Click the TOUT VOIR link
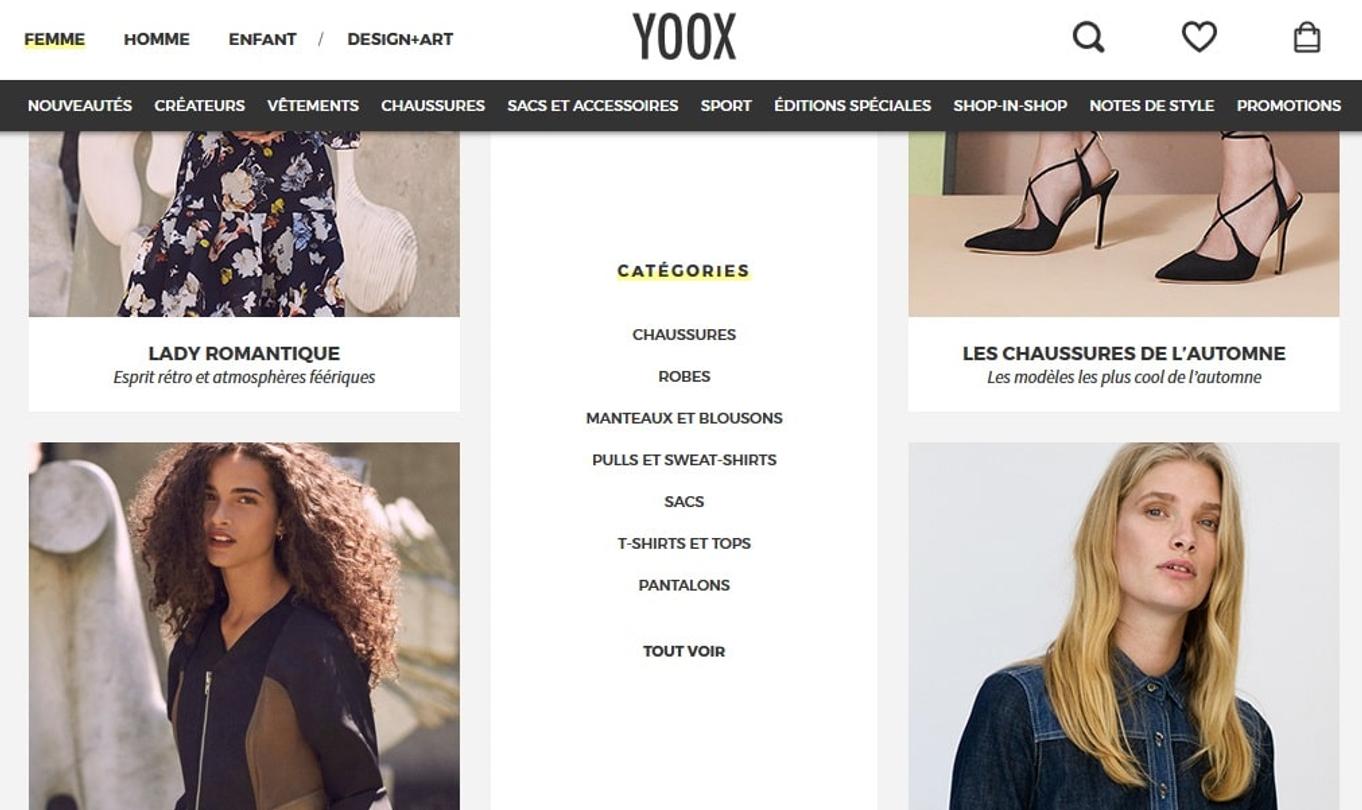 coord(684,651)
